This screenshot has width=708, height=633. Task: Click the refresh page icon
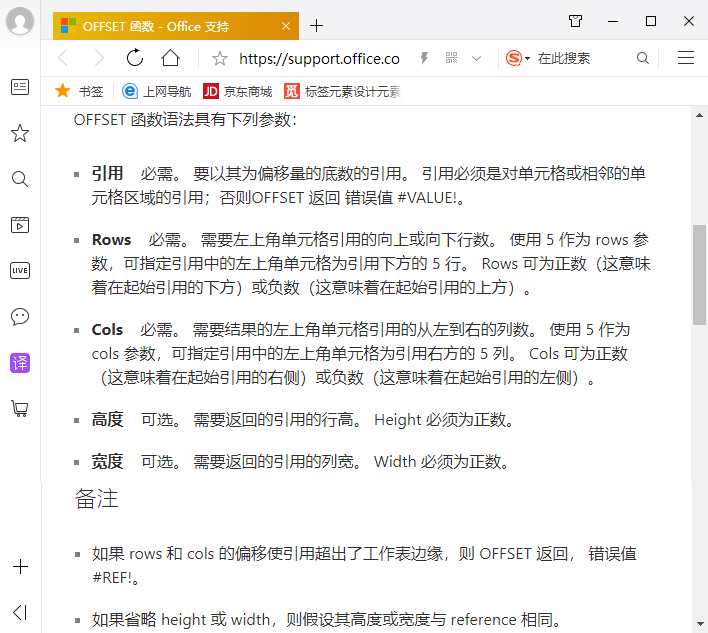(x=134, y=58)
